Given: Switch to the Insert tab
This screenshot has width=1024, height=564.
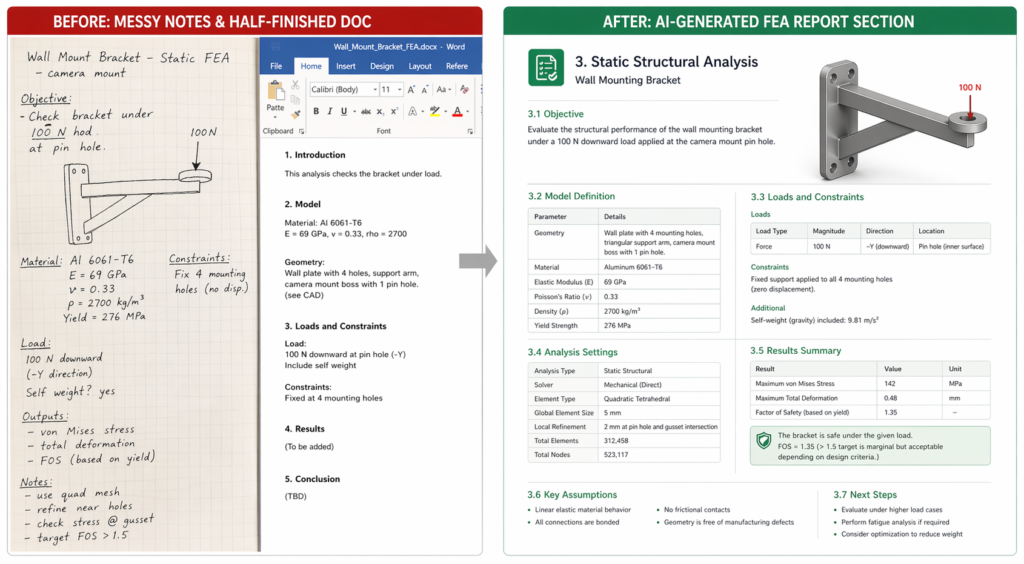Looking at the screenshot, I should 345,66.
